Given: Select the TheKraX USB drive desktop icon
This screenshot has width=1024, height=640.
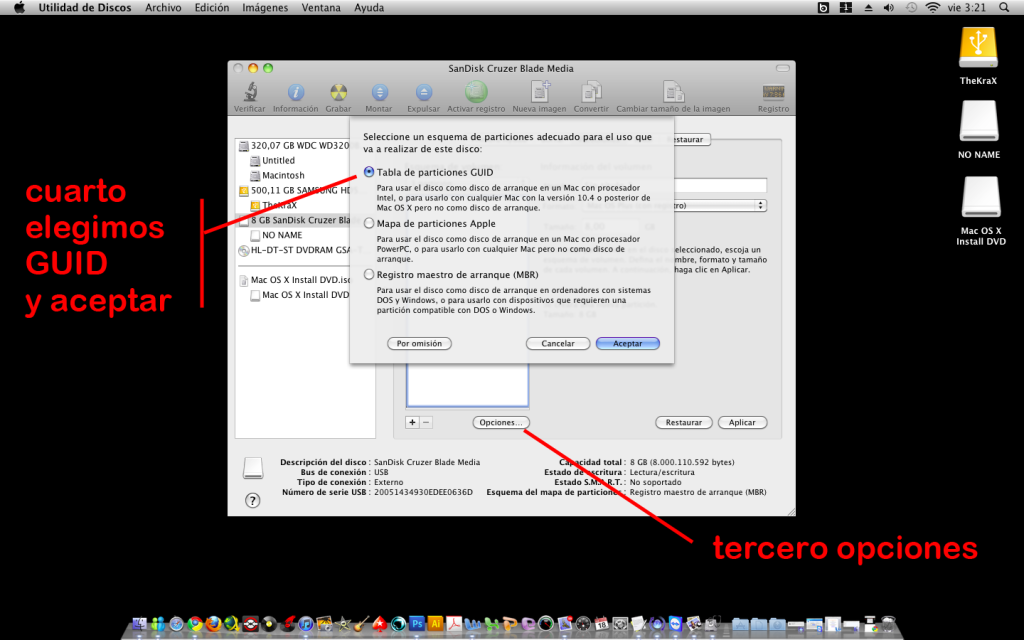Looking at the screenshot, I should 978,47.
